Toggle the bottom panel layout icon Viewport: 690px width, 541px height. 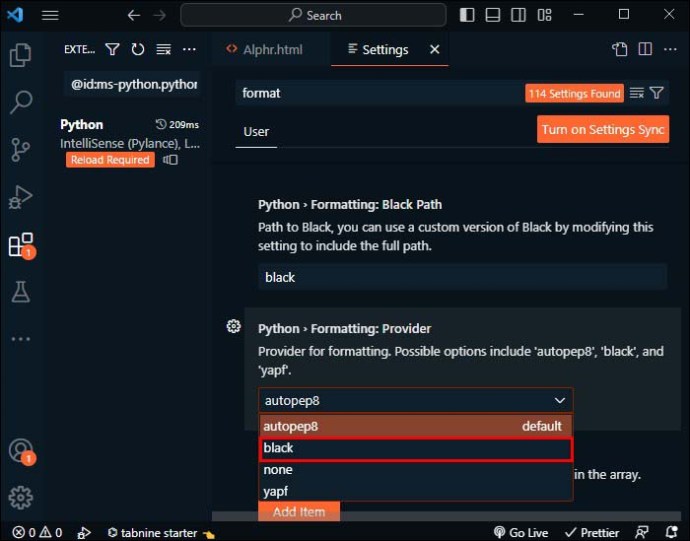tap(492, 15)
